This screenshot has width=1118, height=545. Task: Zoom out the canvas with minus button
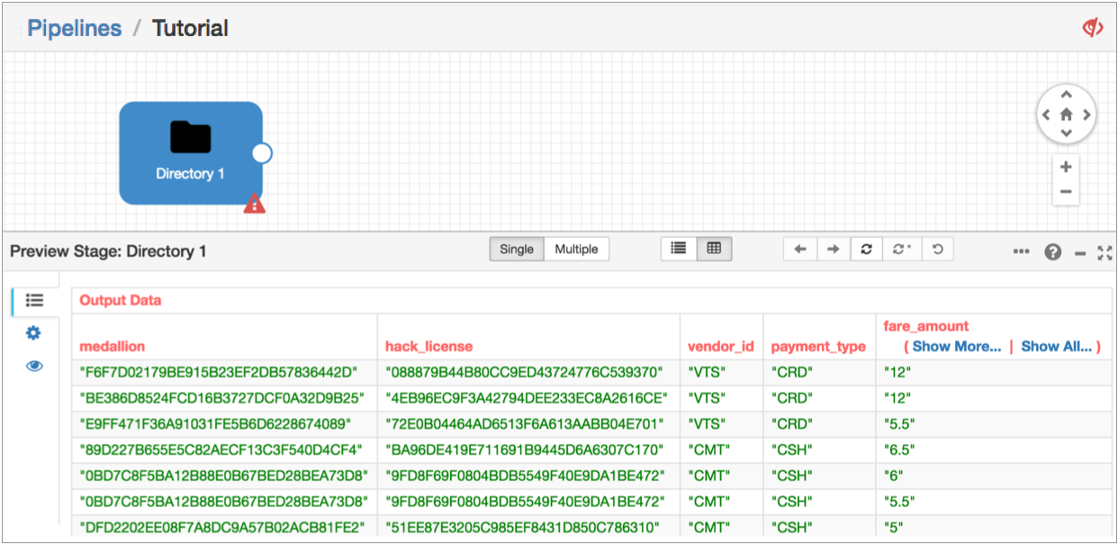[x=1066, y=192]
